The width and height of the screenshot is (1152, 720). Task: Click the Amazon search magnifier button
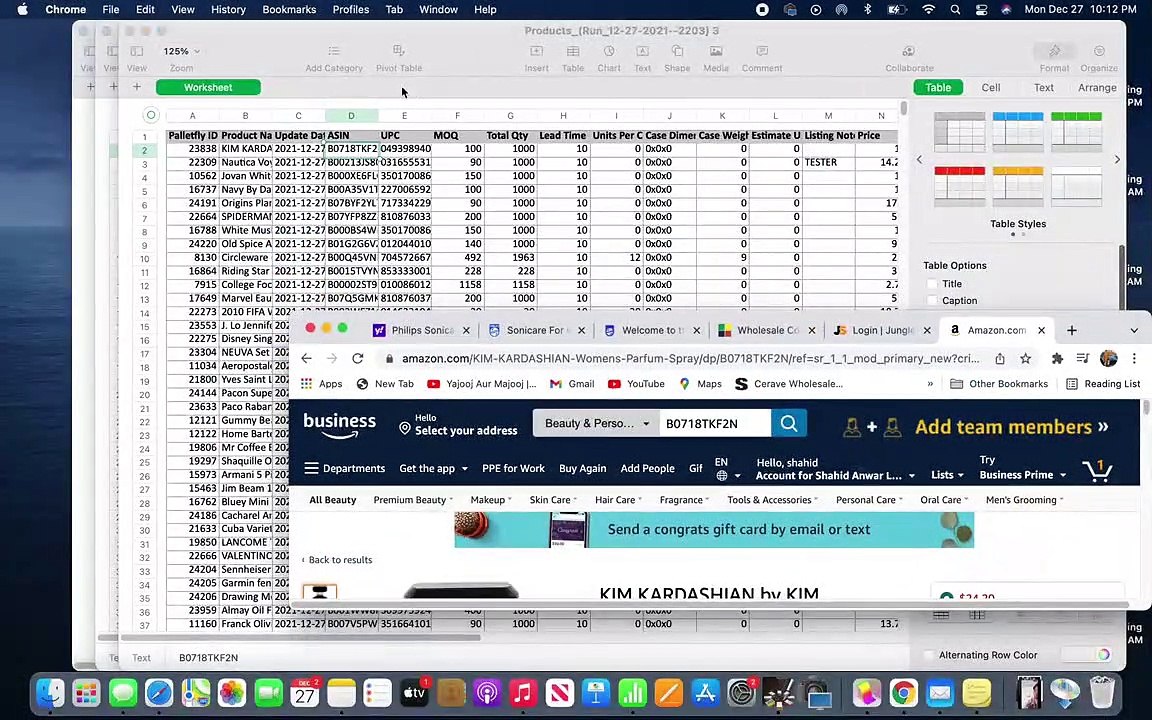click(789, 423)
